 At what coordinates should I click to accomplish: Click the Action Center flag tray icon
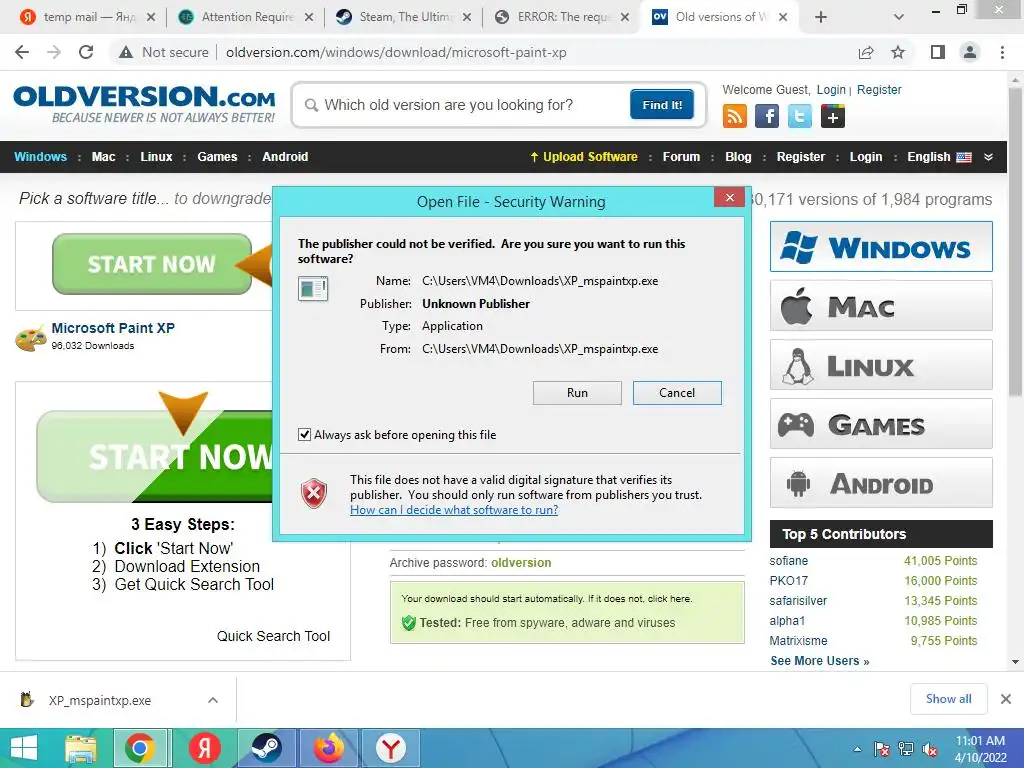click(882, 750)
